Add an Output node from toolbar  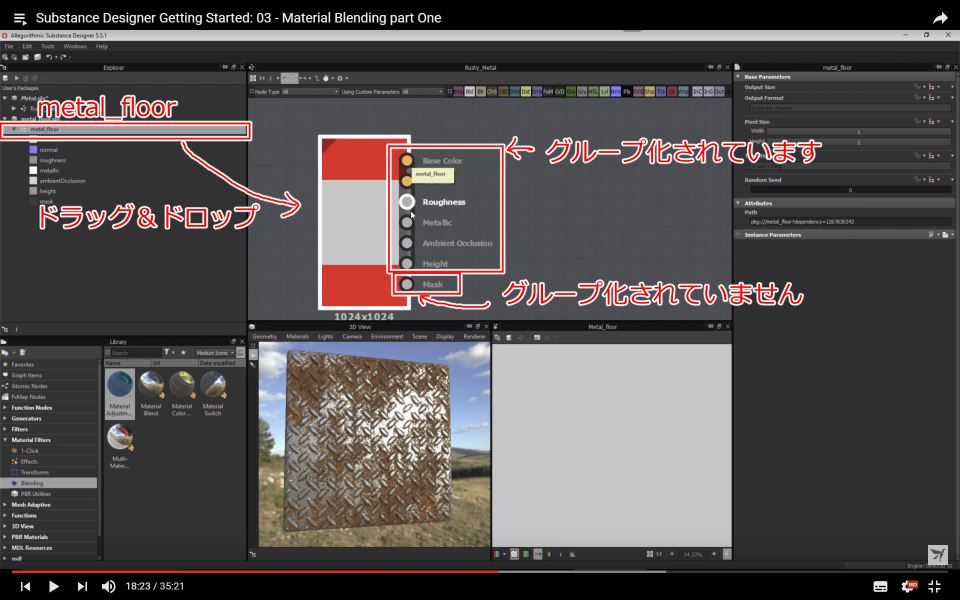tap(719, 92)
